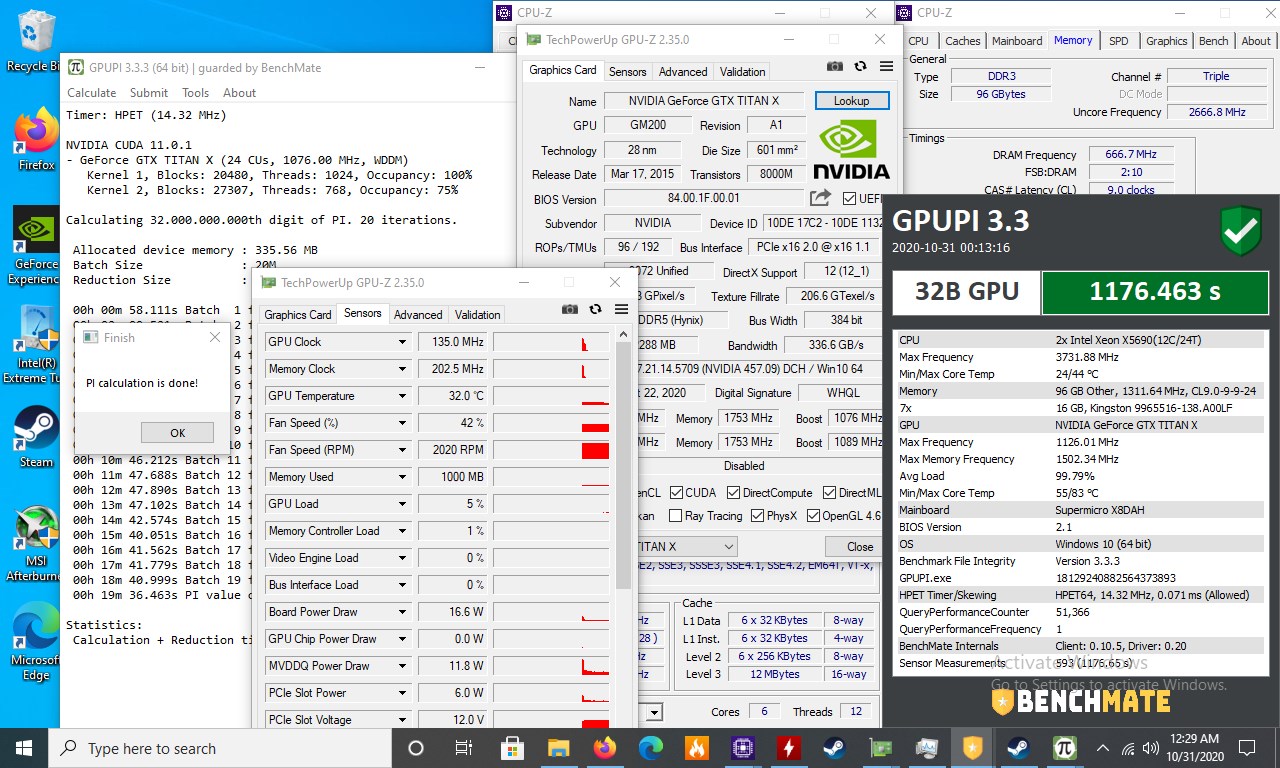The width and height of the screenshot is (1280, 768).
Task: Toggle the UEFI checkbox in GPU-Z
Action: (850, 198)
